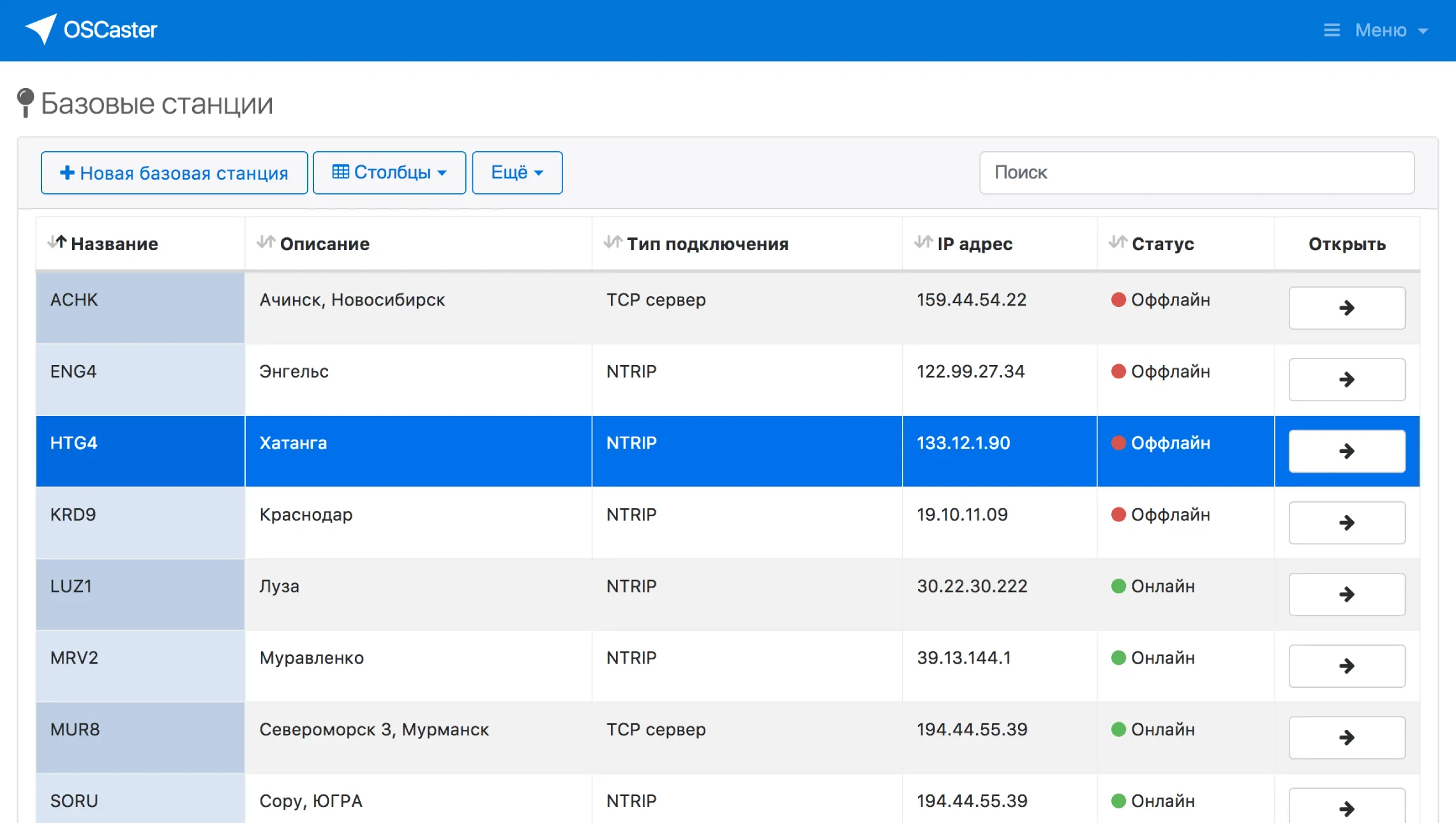Open the MUR8 station via arrow button
This screenshot has width=1456, height=823.
[x=1347, y=738]
